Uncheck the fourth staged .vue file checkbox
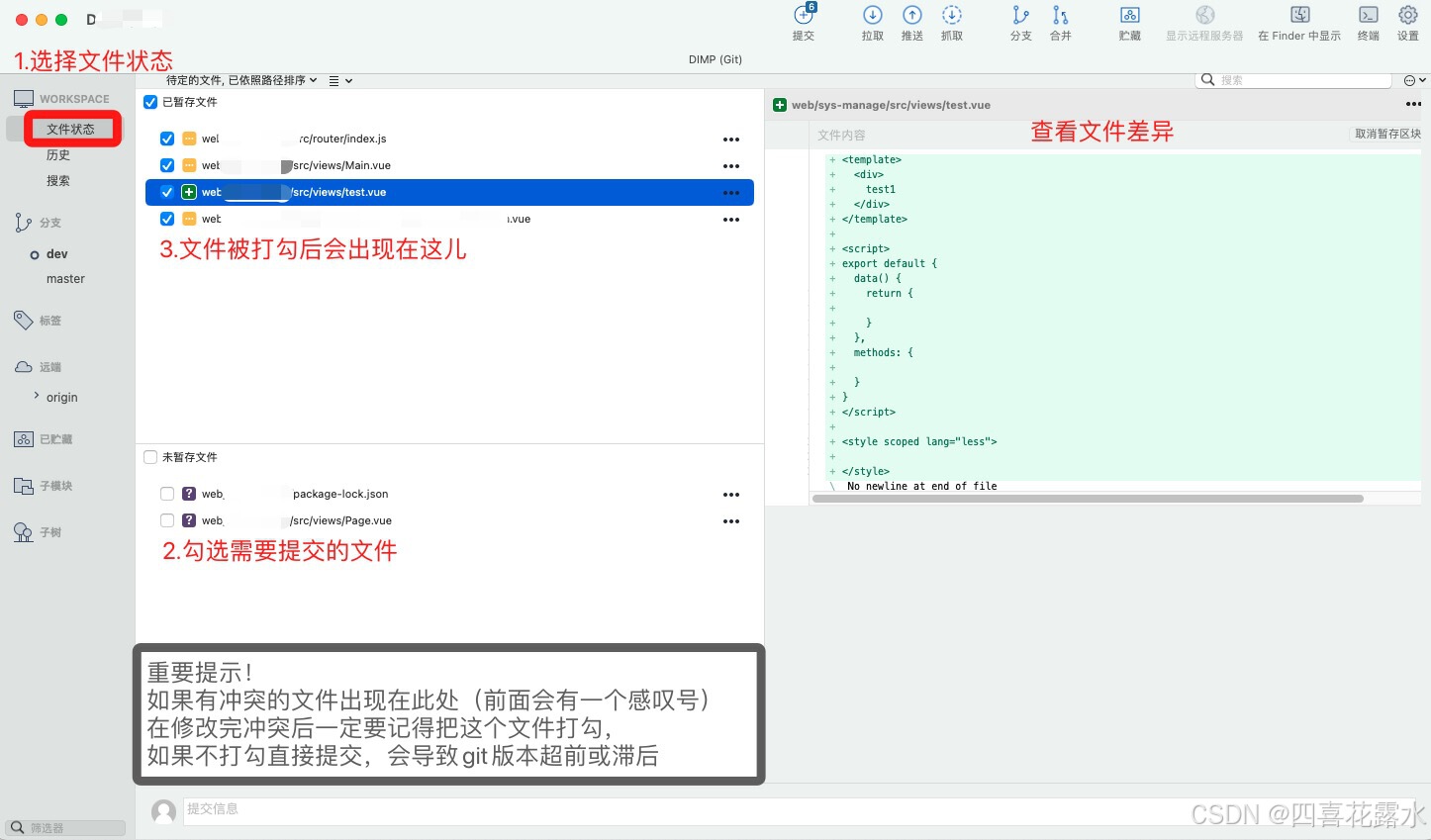1431x840 pixels. [167, 219]
